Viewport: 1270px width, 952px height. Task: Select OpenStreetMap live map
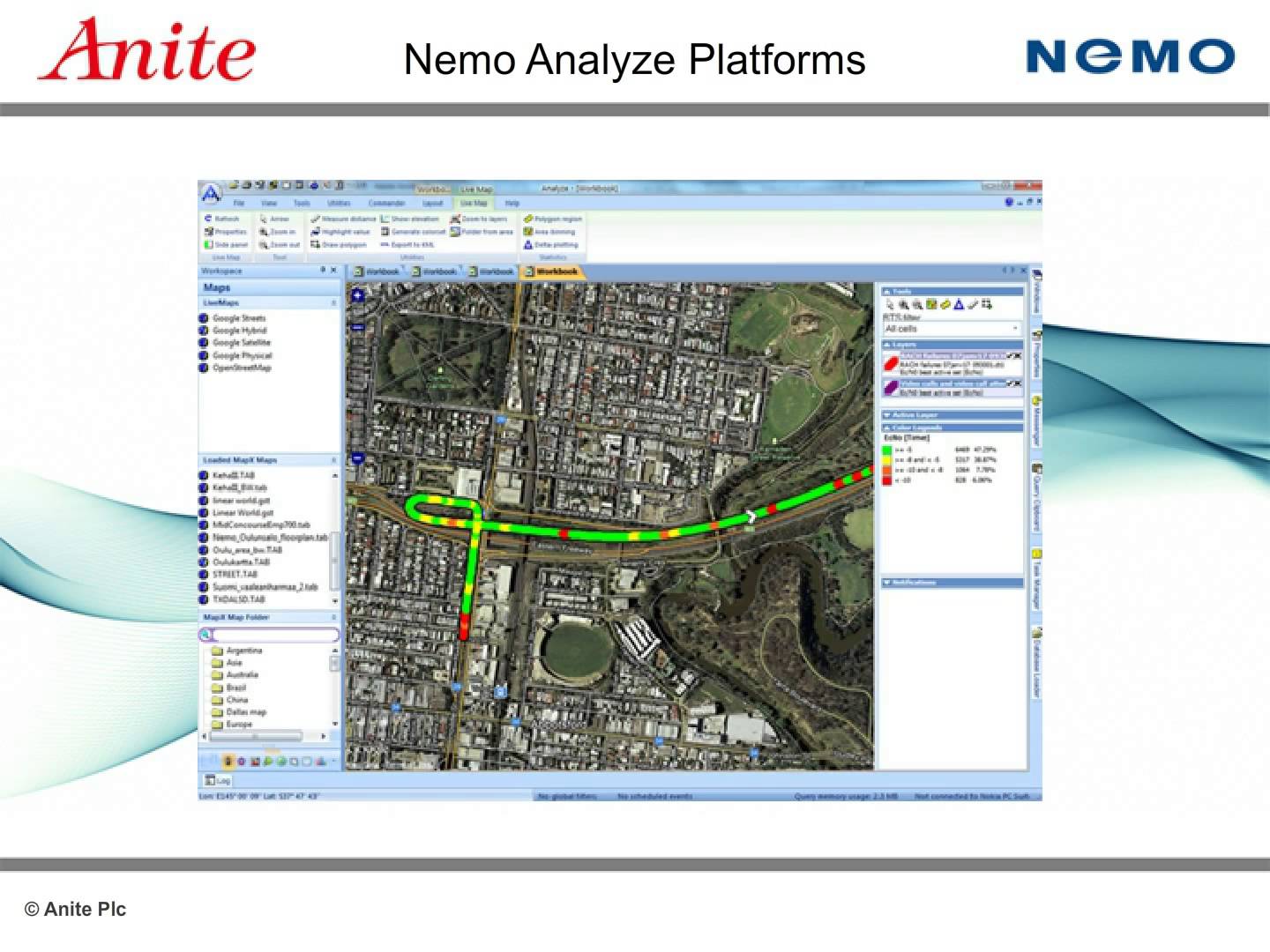click(x=235, y=368)
